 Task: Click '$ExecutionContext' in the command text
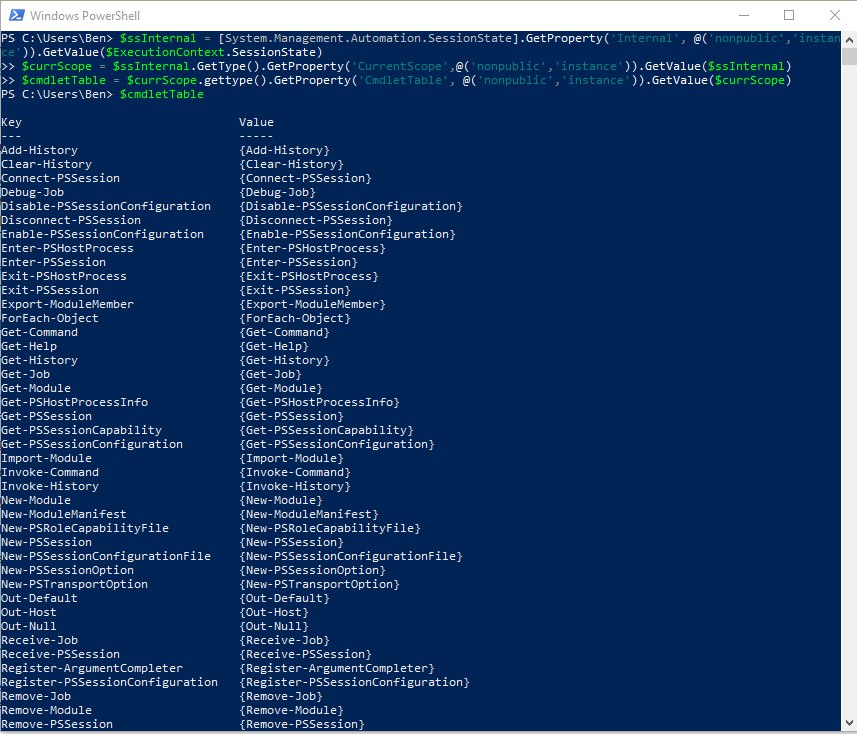point(165,52)
